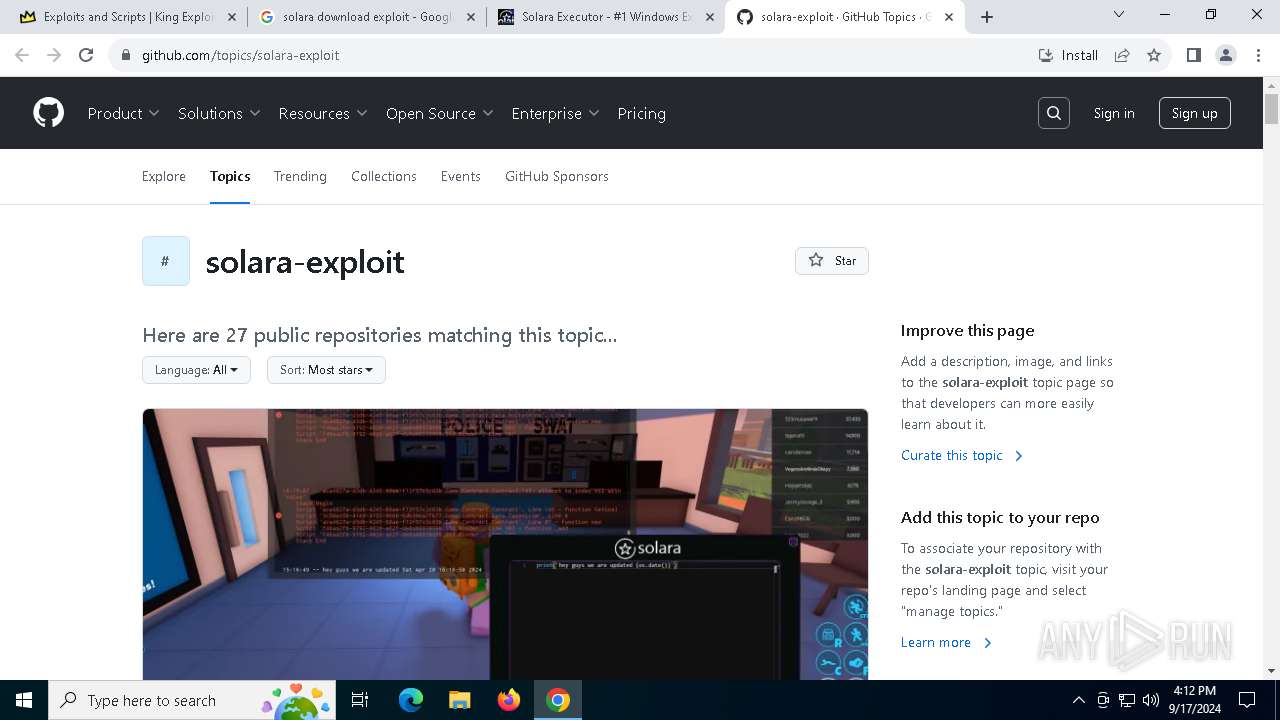Screen dimensions: 1280x720
Task: Click the hash topic icon
Action: [x=166, y=261]
